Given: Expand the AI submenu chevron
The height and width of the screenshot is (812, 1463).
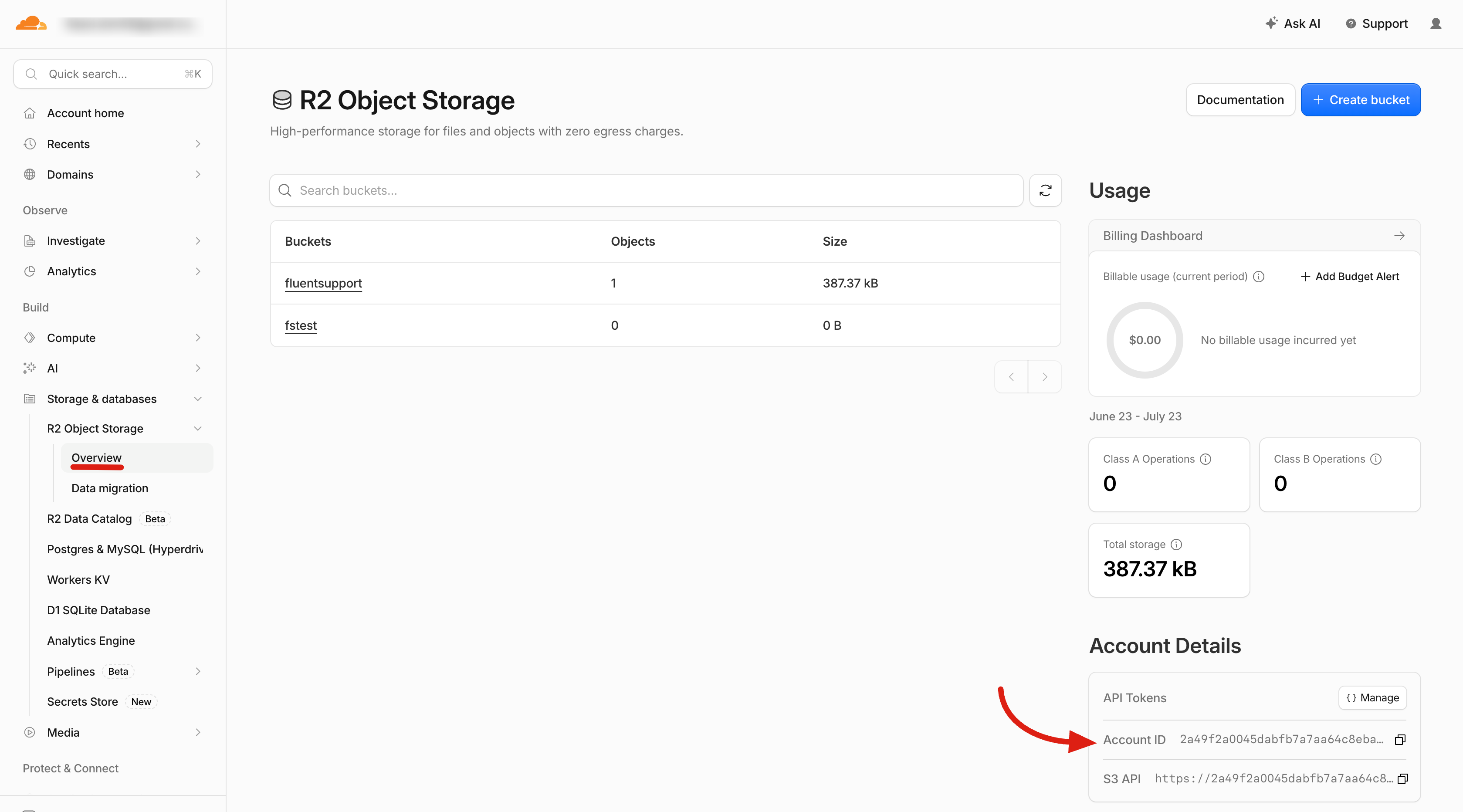Looking at the screenshot, I should 198,368.
